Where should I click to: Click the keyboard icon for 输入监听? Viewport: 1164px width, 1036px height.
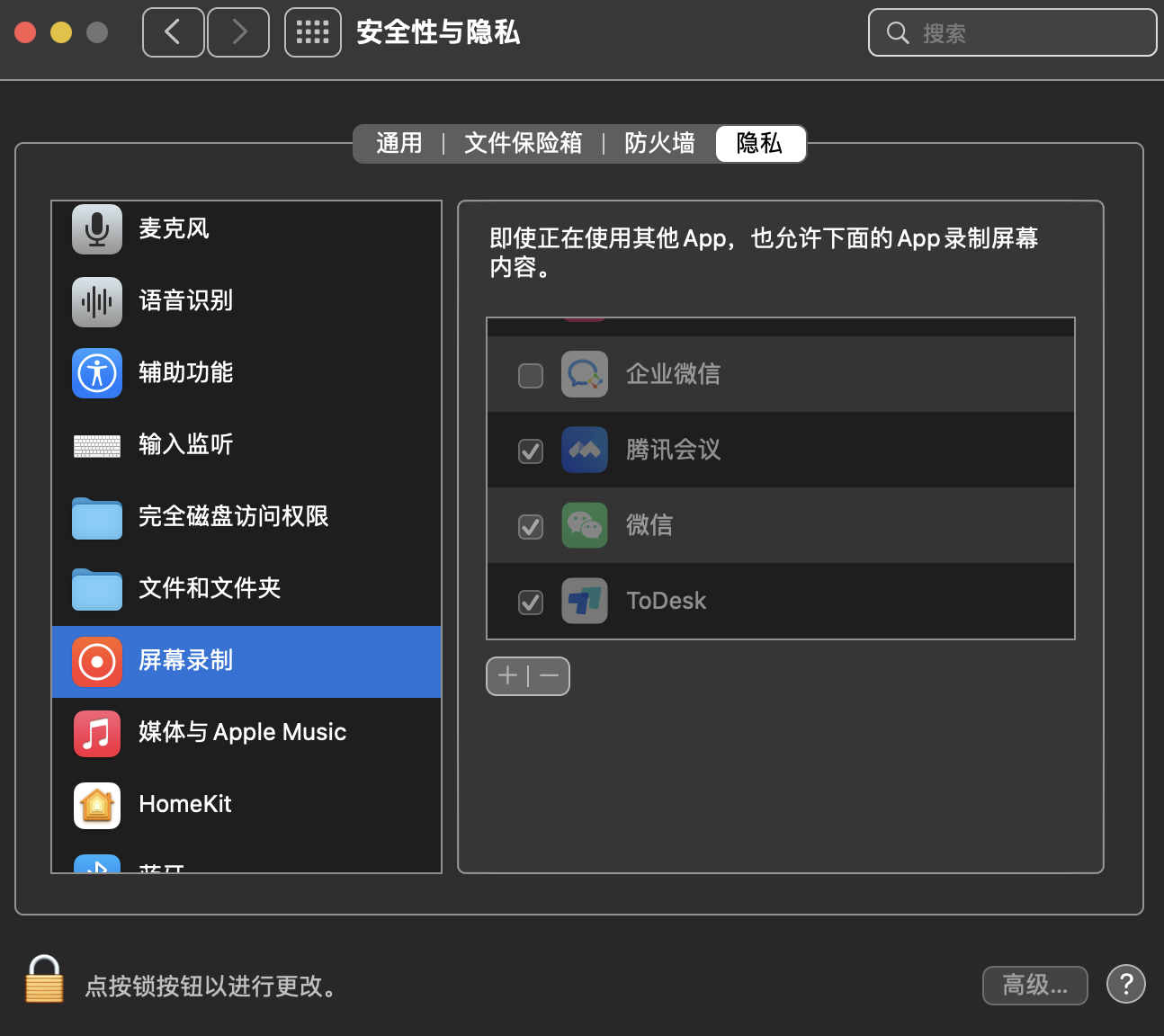coord(97,446)
